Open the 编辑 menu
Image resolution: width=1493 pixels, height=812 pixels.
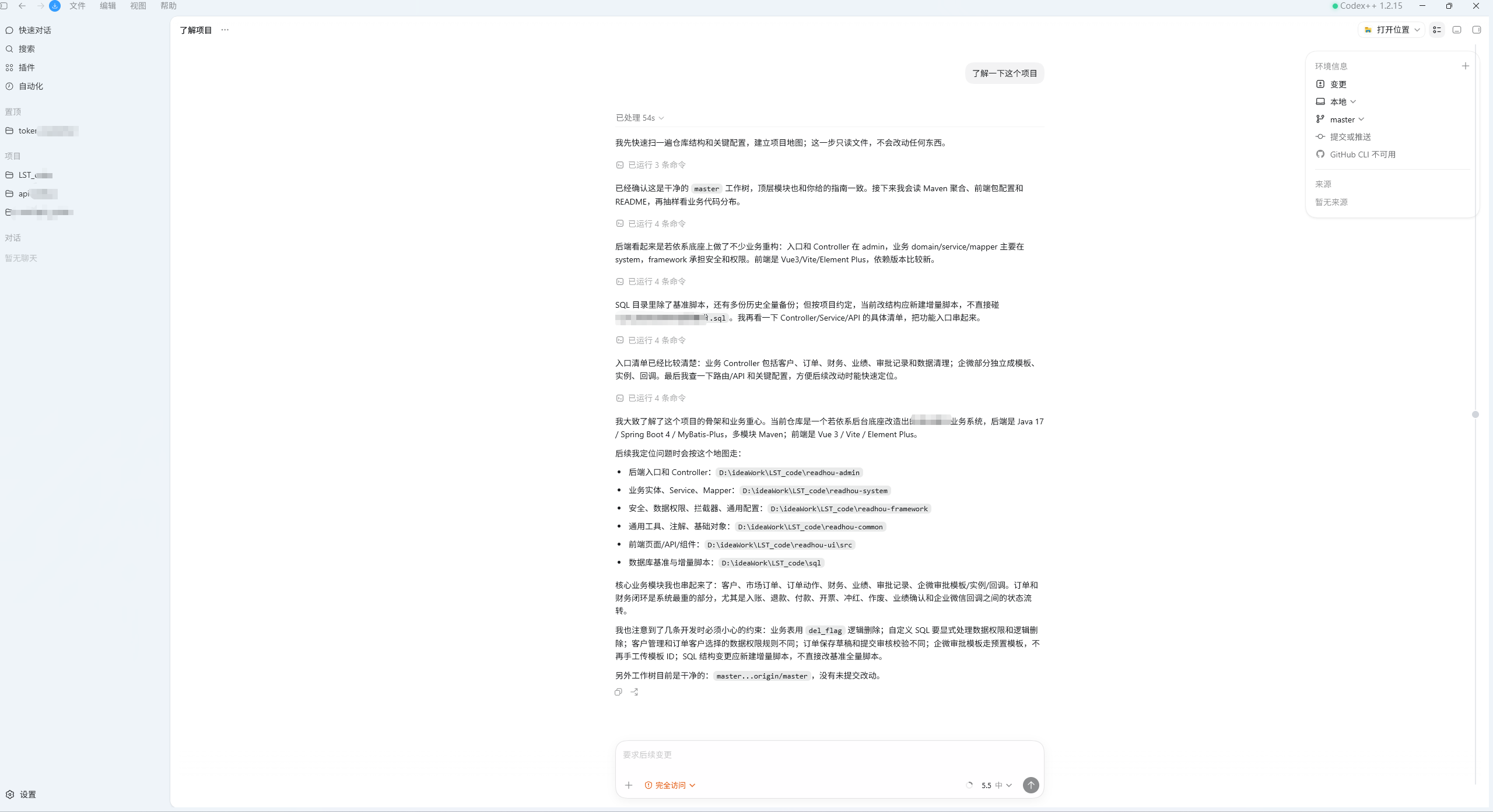click(x=108, y=6)
